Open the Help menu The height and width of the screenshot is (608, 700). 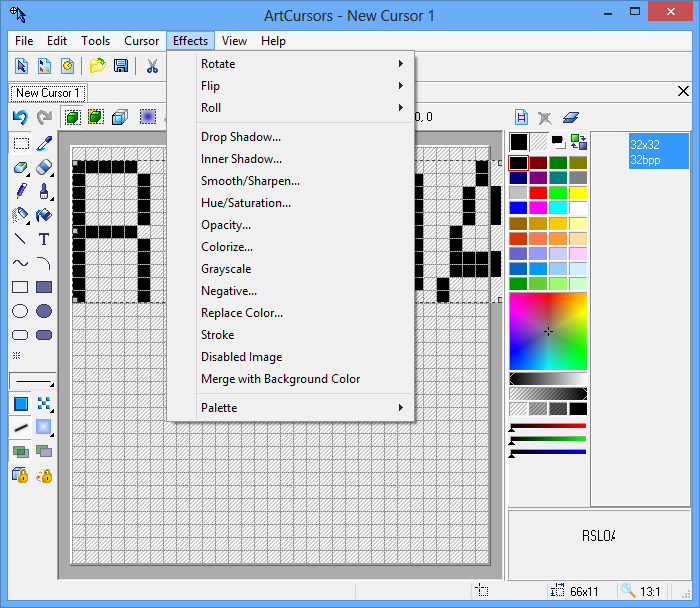[273, 41]
